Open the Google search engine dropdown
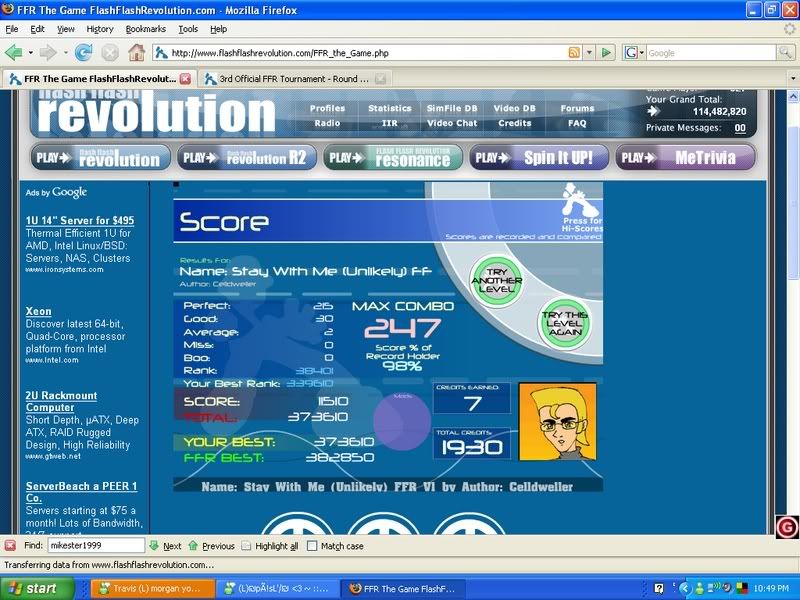Image resolution: width=800 pixels, height=600 pixels. point(640,52)
